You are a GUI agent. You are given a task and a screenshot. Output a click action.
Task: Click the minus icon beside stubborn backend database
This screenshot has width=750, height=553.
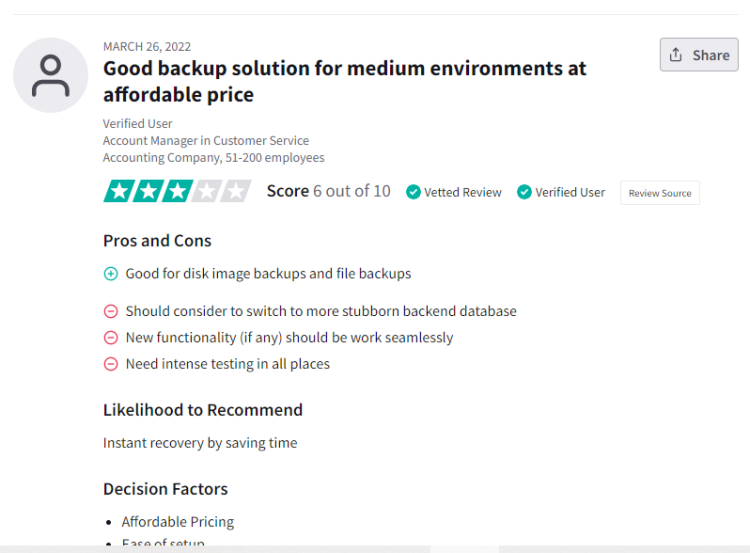point(111,312)
